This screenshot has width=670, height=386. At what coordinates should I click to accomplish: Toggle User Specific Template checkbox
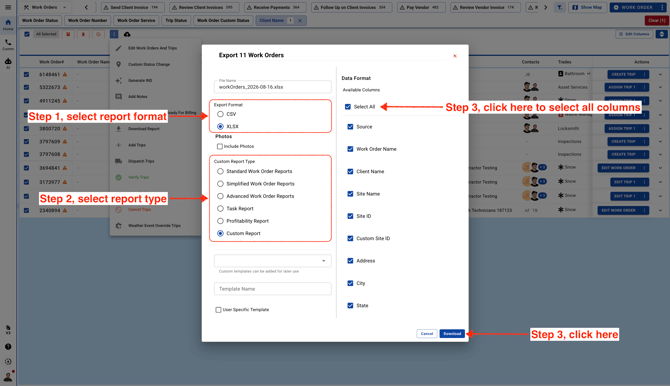(x=218, y=310)
